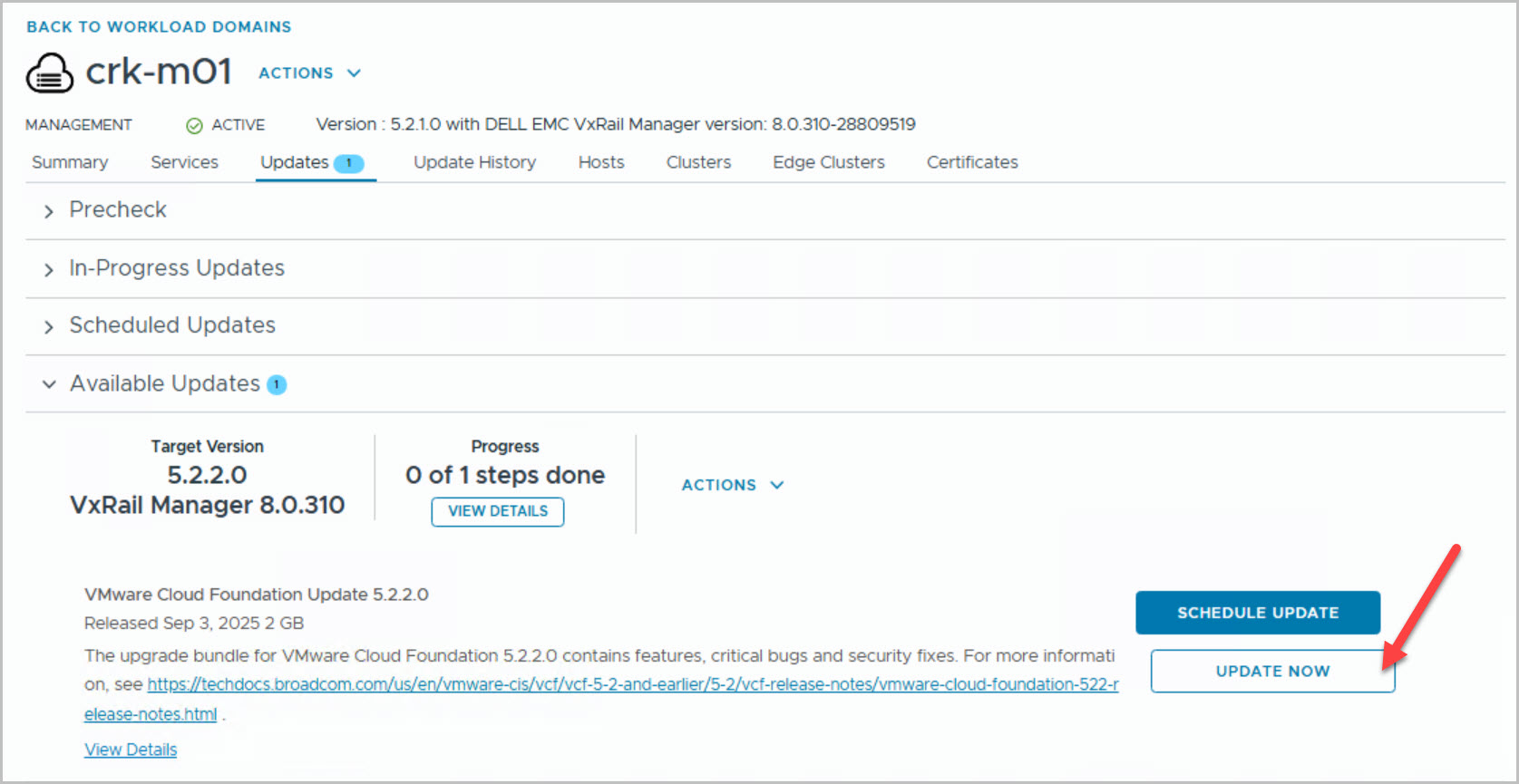Screen dimensions: 1519x784
Task: Open the Certificates tab
Action: [972, 162]
